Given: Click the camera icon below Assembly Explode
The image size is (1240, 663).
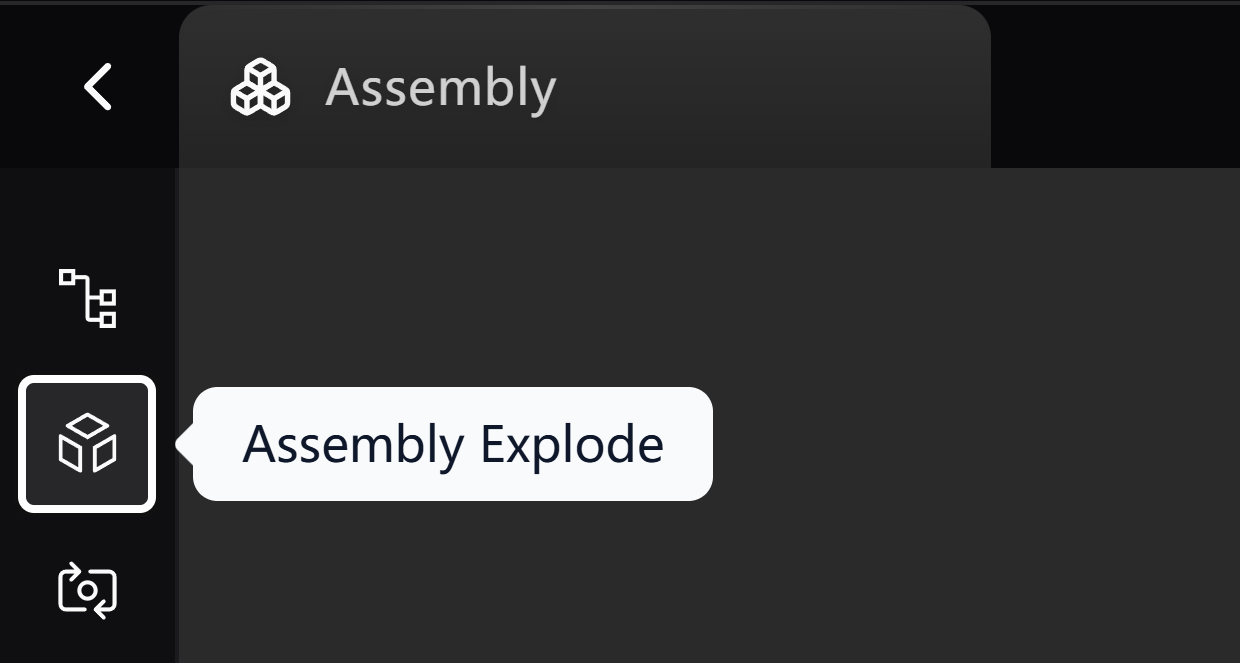Looking at the screenshot, I should (x=88, y=590).
